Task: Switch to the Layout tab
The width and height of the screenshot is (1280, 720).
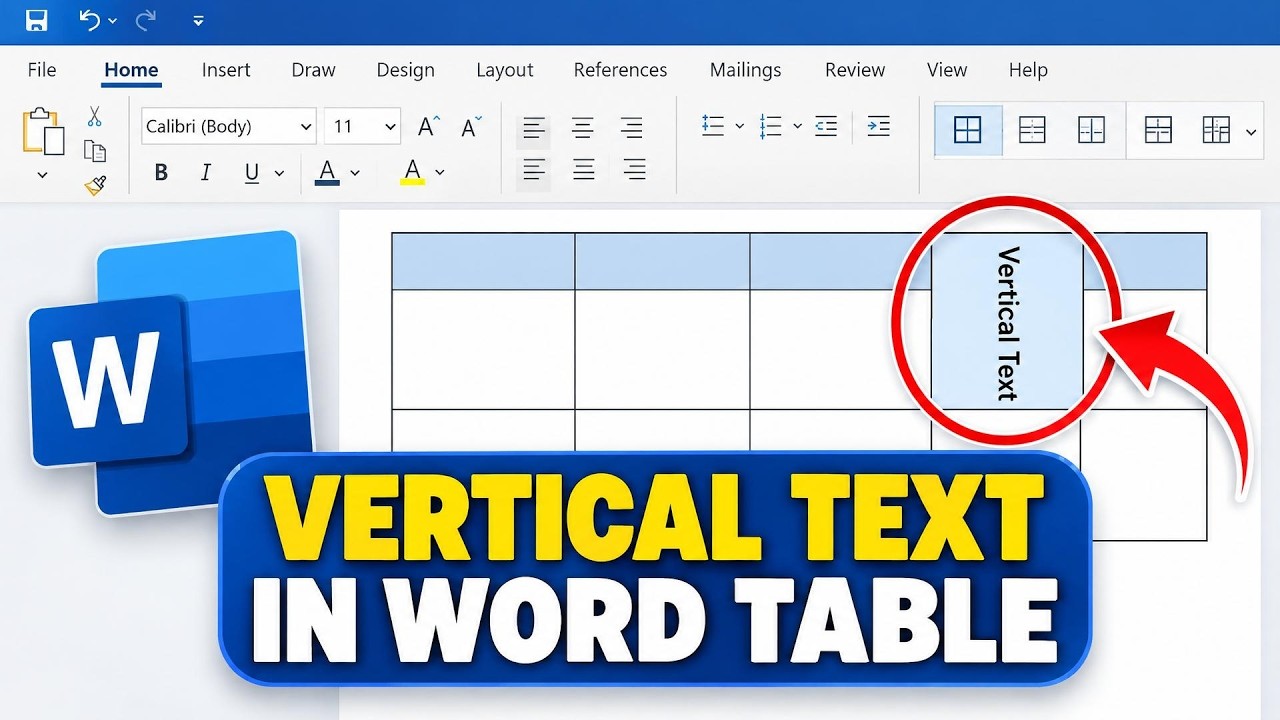Action: coord(505,70)
